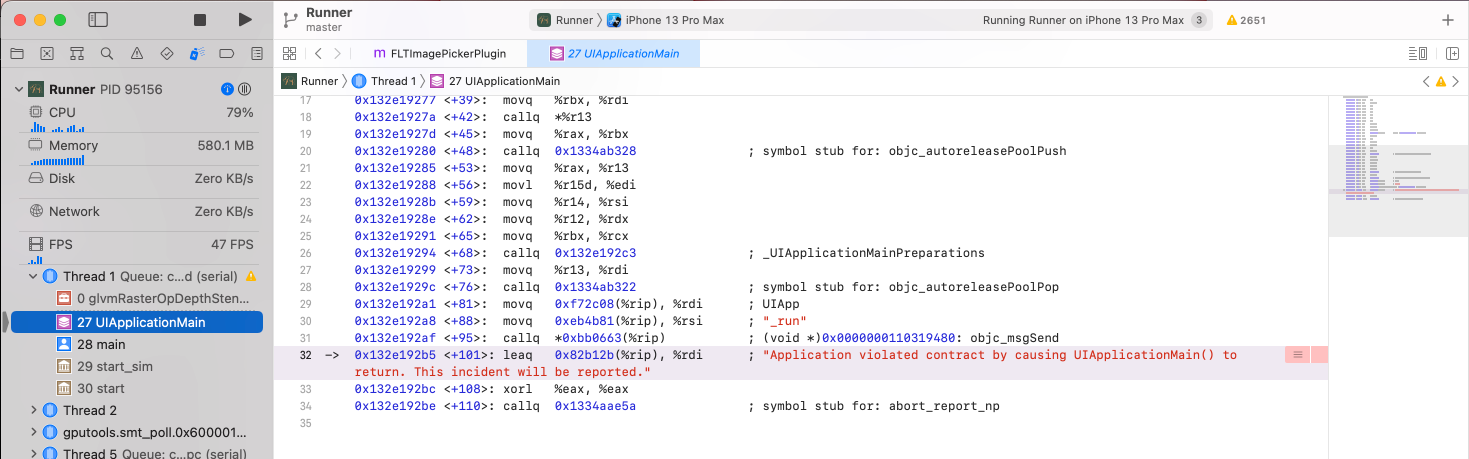Switch to the FLTImagePickerPlugin tab
Viewport: 1469px width, 459px height.
[x=440, y=53]
